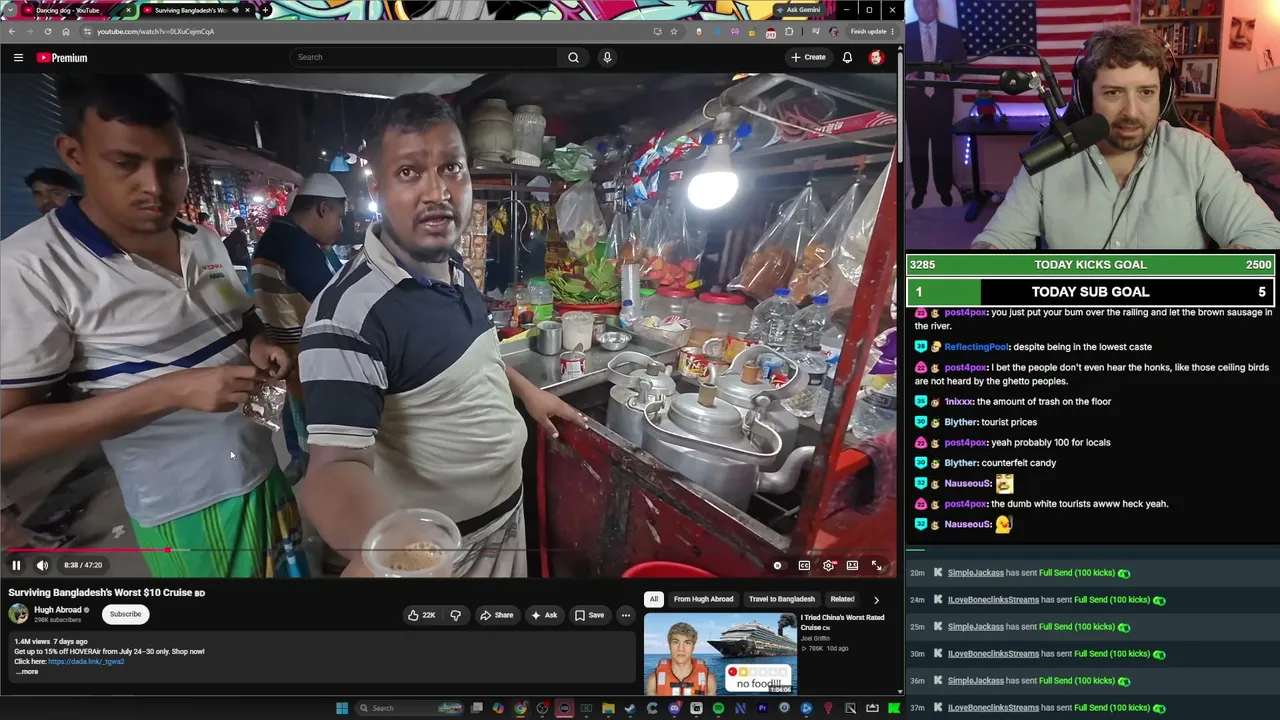Image resolution: width=1280 pixels, height=720 pixels.
Task: Switch to theater mode
Action: point(852,565)
